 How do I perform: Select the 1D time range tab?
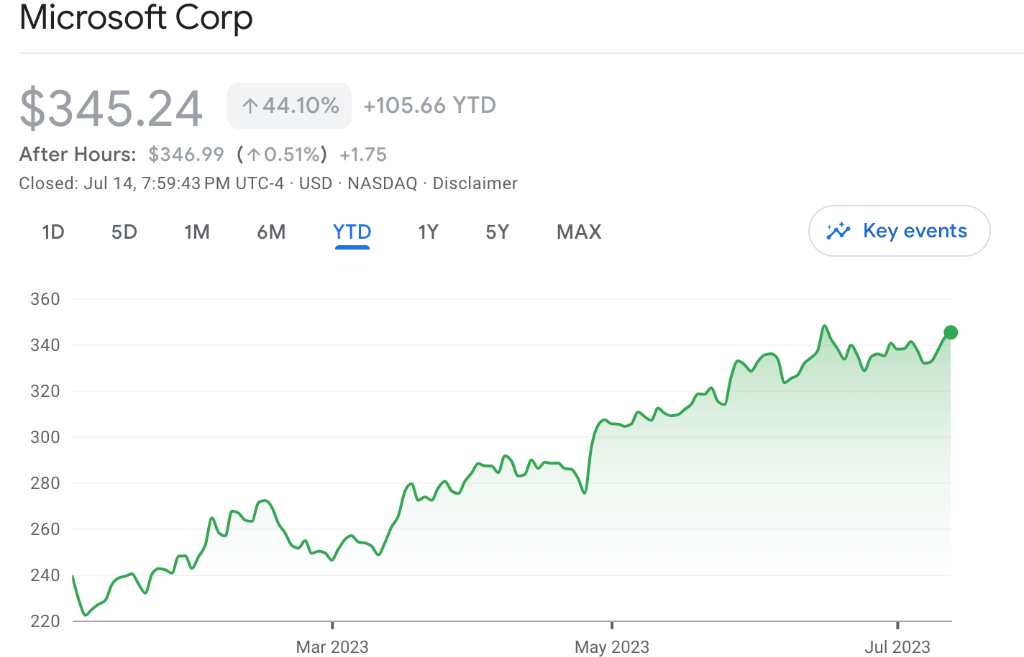coord(53,232)
